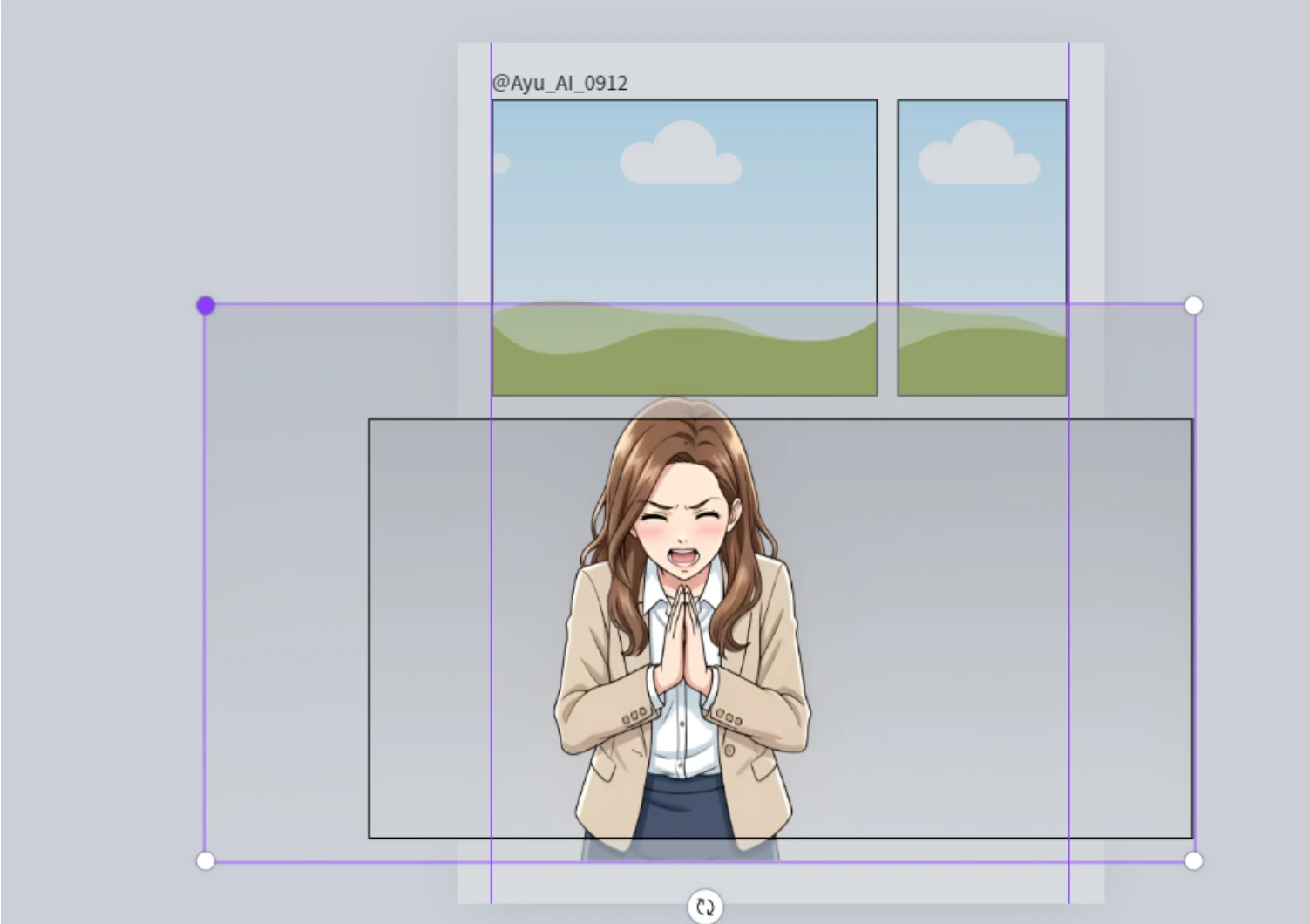Click the cloud in the left window panel
Viewport: 1309px width, 924px height.
coord(682,155)
